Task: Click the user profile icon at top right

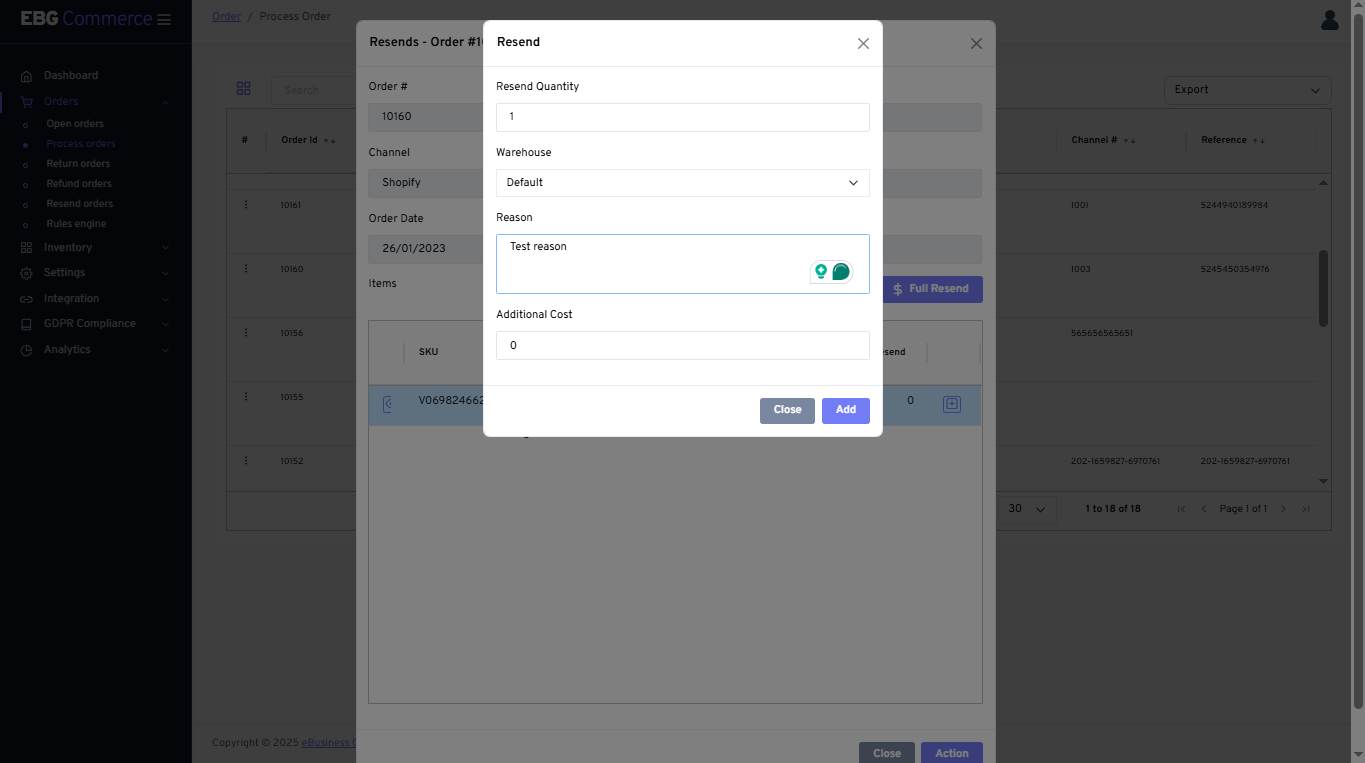Action: pos(1329,20)
